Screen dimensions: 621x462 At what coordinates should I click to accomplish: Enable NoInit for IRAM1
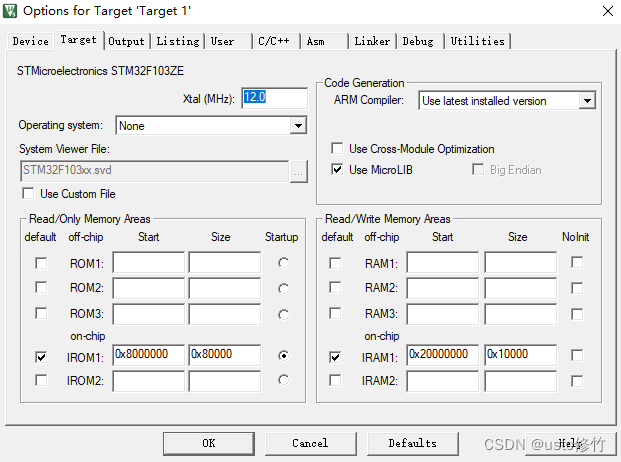577,355
